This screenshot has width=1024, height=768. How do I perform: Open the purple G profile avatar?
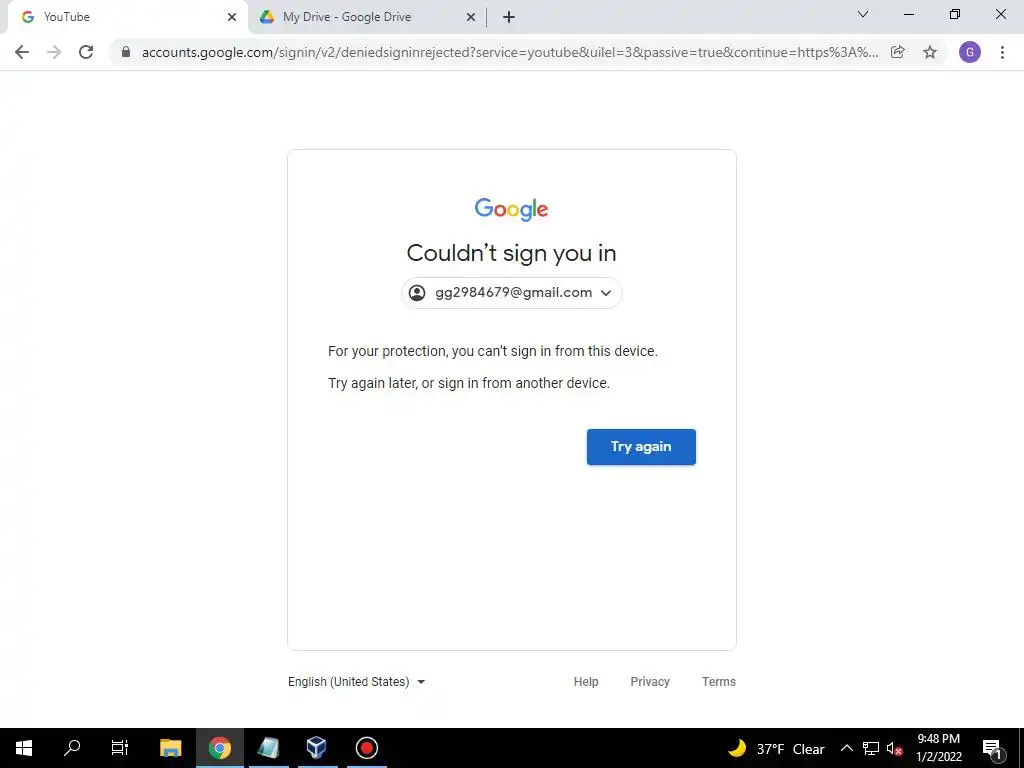coord(970,52)
